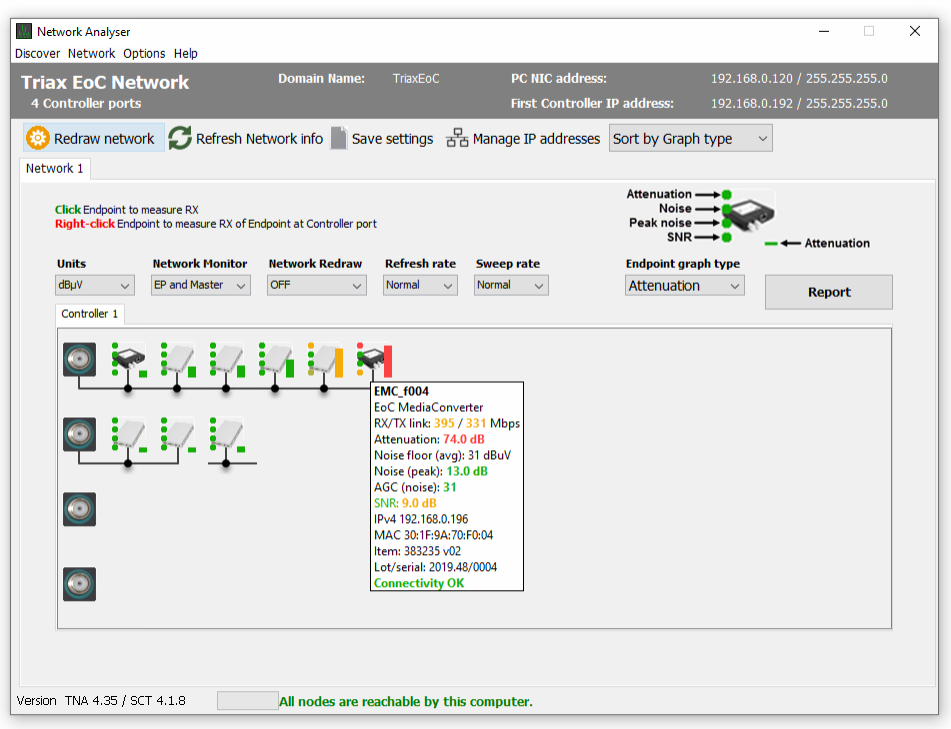Click the RX/TX link 395 / 331 Mbps line
The image size is (951, 729).
(x=447, y=423)
